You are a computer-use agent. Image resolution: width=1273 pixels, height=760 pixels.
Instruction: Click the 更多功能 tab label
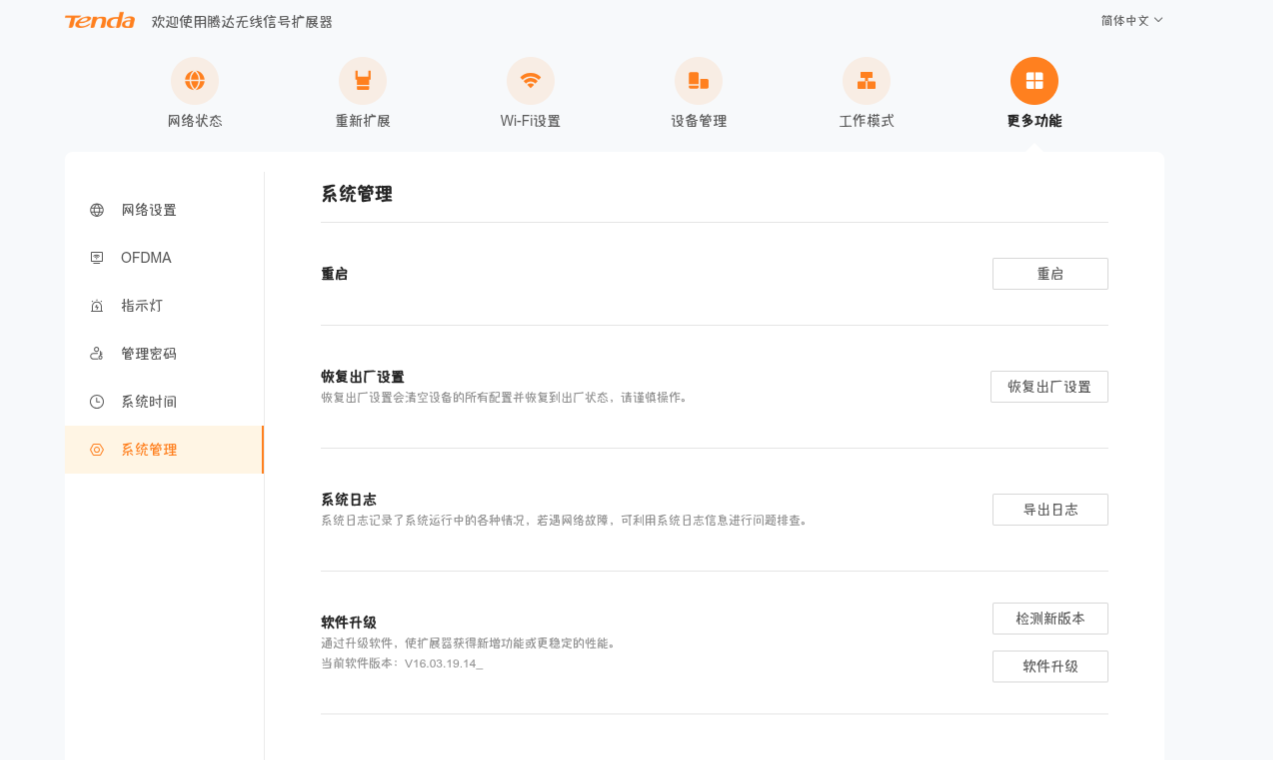coord(1034,121)
